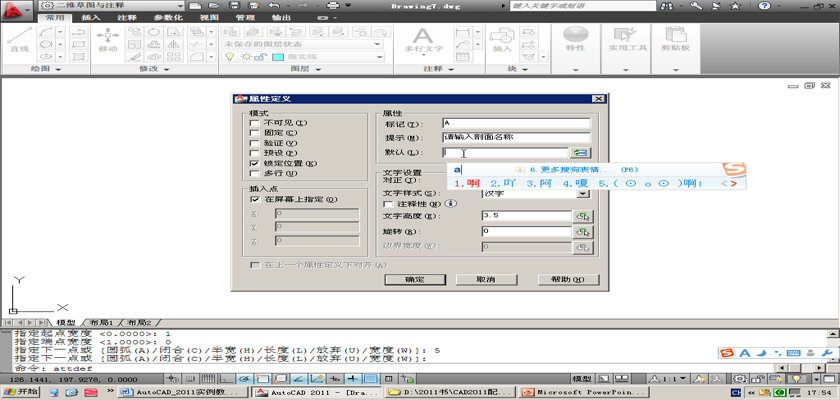Click the Mirror tool icon in Modify panel
This screenshot has width=840, height=400.
[x=173, y=44]
